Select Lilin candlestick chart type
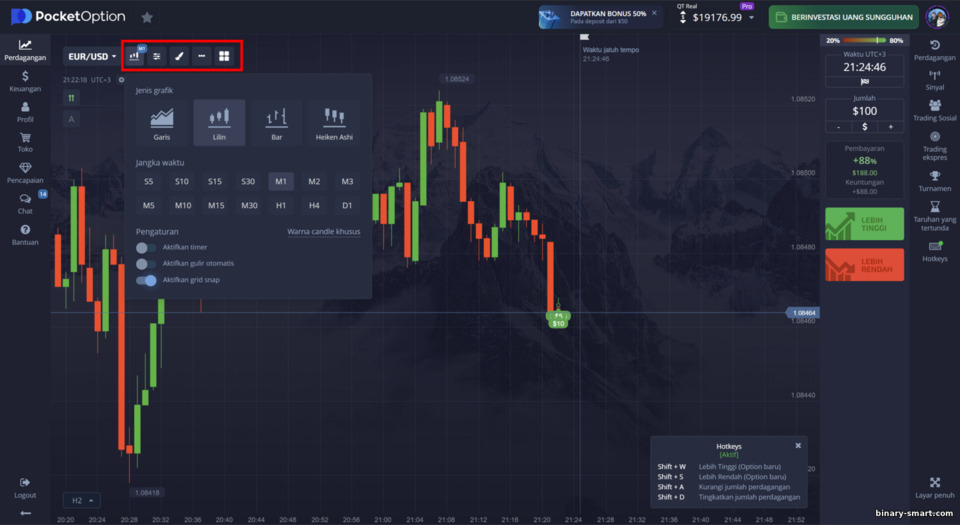960x525 pixels. (x=219, y=123)
